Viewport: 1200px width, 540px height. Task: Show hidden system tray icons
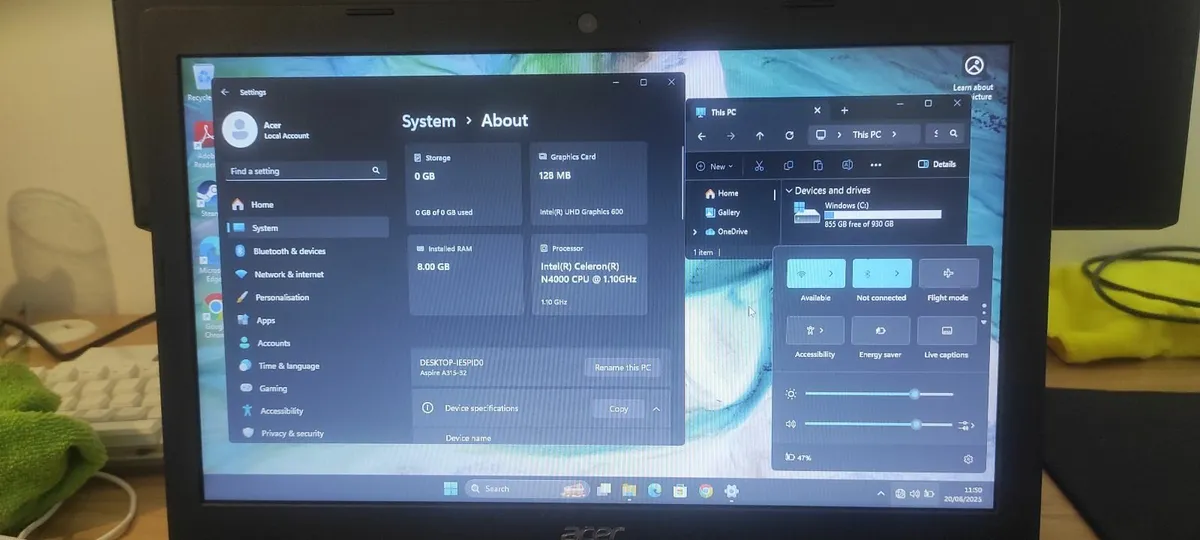click(881, 493)
